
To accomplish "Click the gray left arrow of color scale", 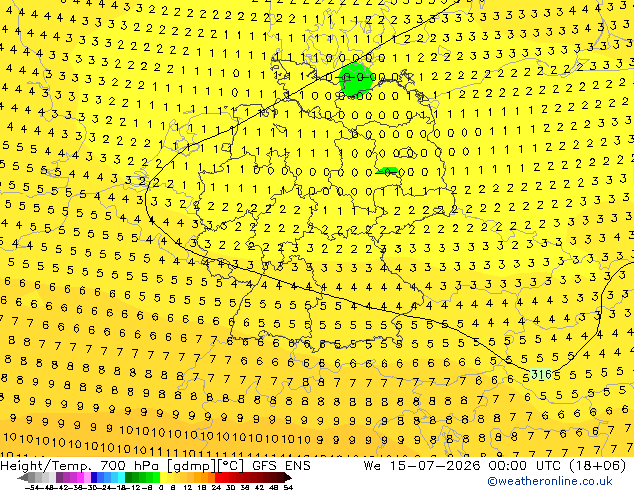I will pyautogui.click(x=23, y=477).
